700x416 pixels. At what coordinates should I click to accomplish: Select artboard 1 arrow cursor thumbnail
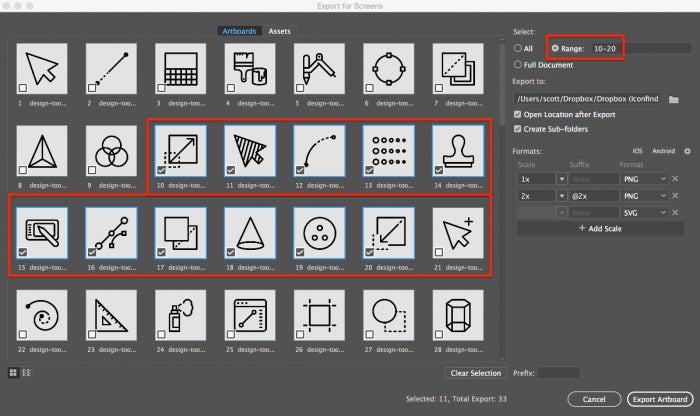42,69
